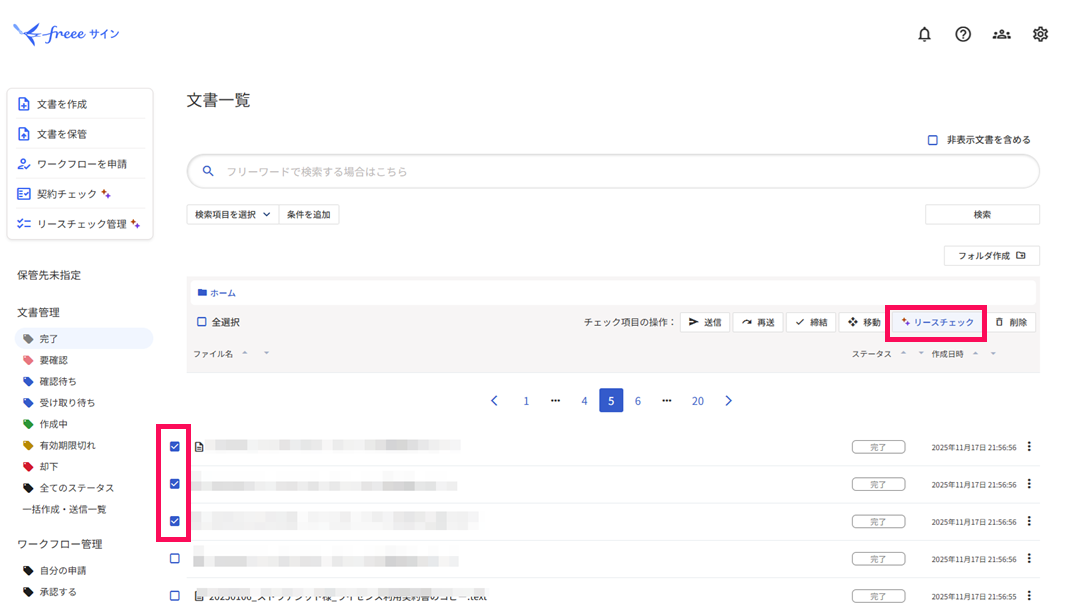The height and width of the screenshot is (606, 1074).
Task: Click the freee サイン logo
Action: coord(66,34)
